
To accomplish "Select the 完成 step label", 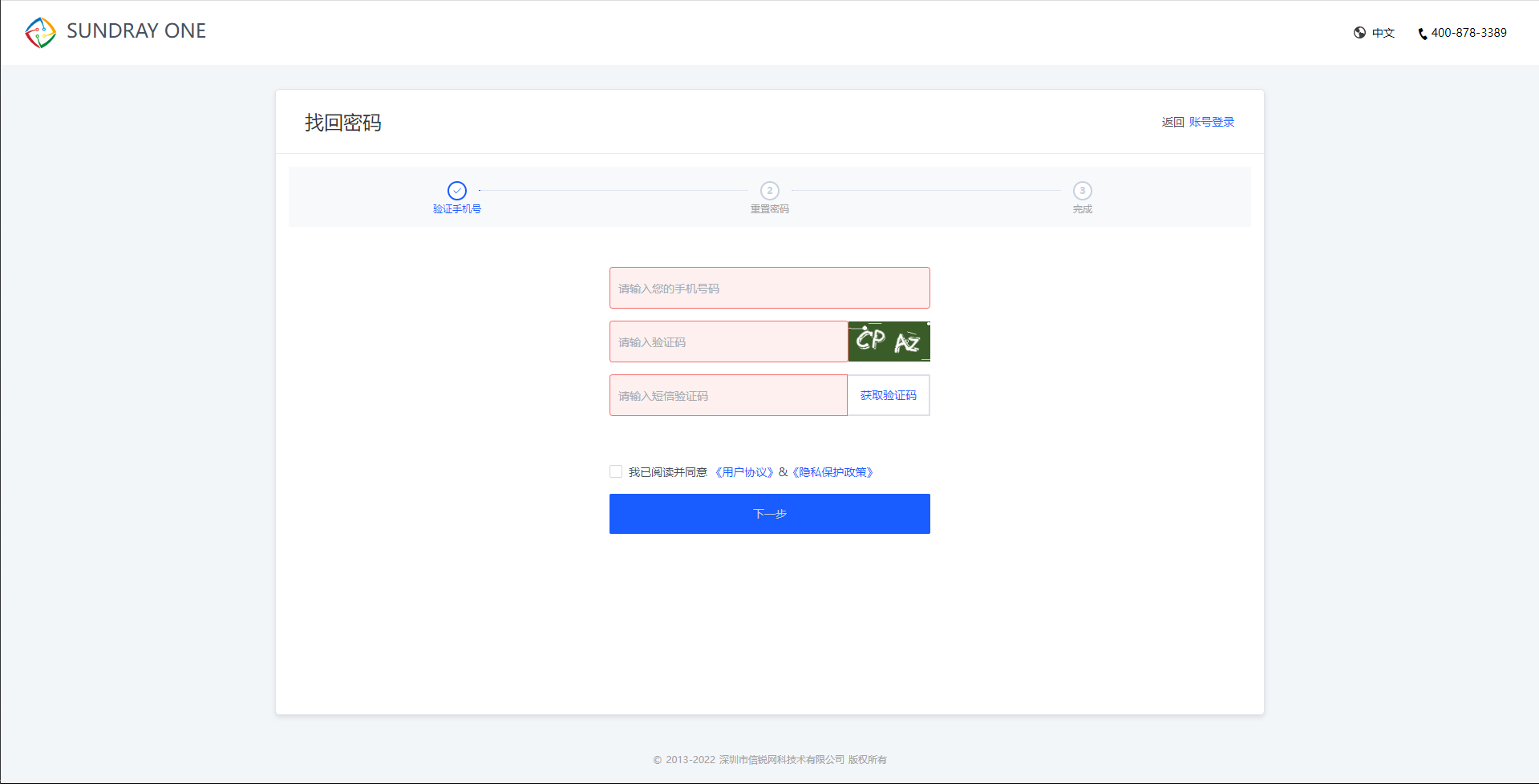I will (x=1082, y=209).
